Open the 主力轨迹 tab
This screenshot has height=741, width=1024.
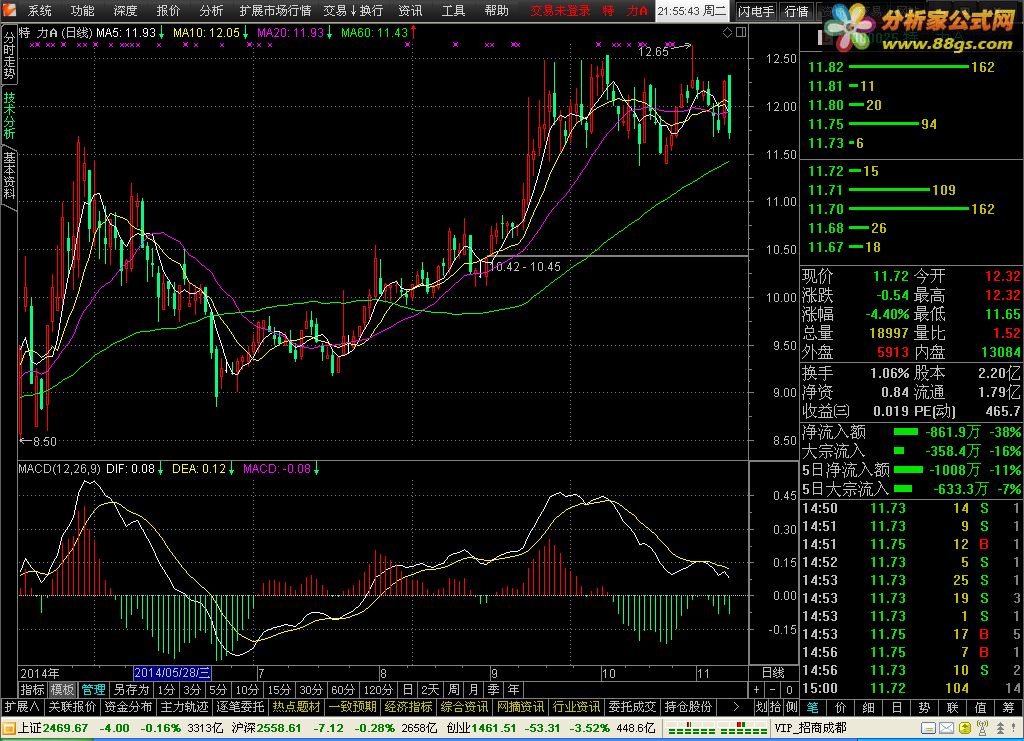[184, 707]
